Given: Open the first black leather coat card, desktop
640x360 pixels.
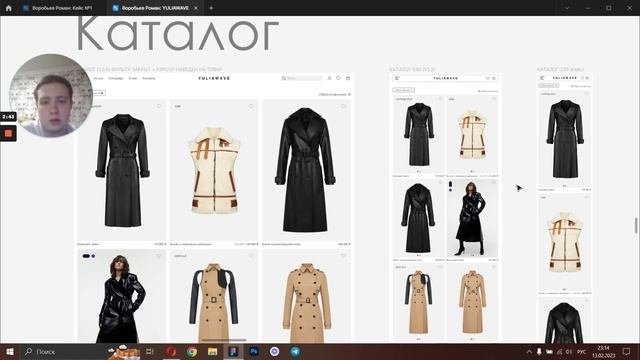Looking at the screenshot, I should (122, 170).
